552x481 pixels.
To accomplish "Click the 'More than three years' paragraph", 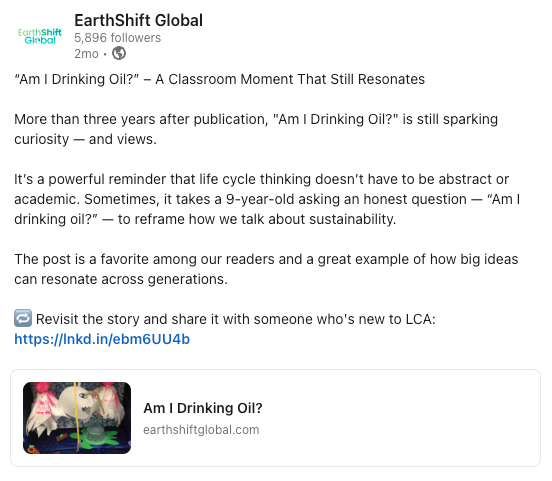I will pyautogui.click(x=256, y=129).
